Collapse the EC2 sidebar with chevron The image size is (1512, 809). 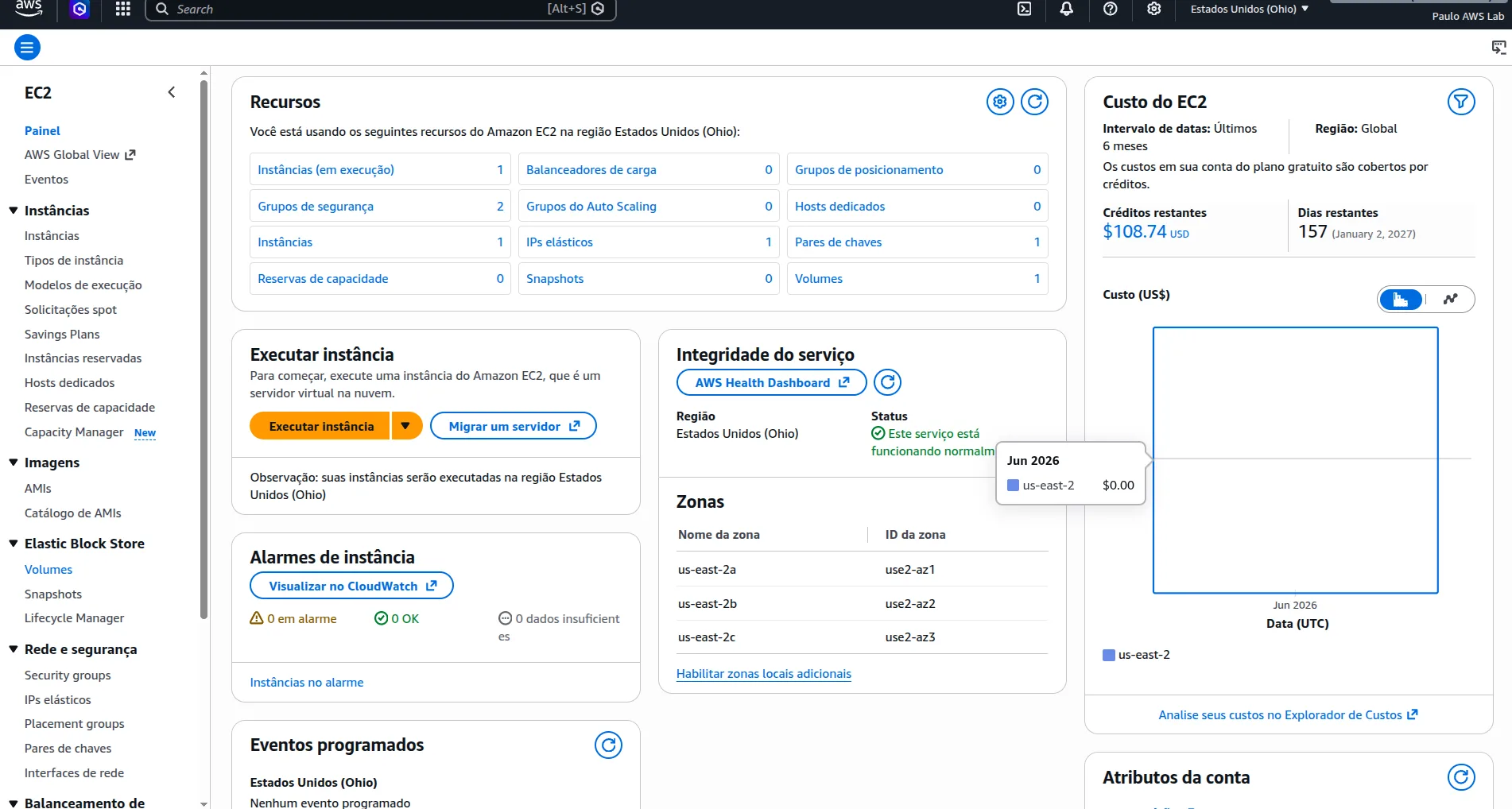pos(172,92)
